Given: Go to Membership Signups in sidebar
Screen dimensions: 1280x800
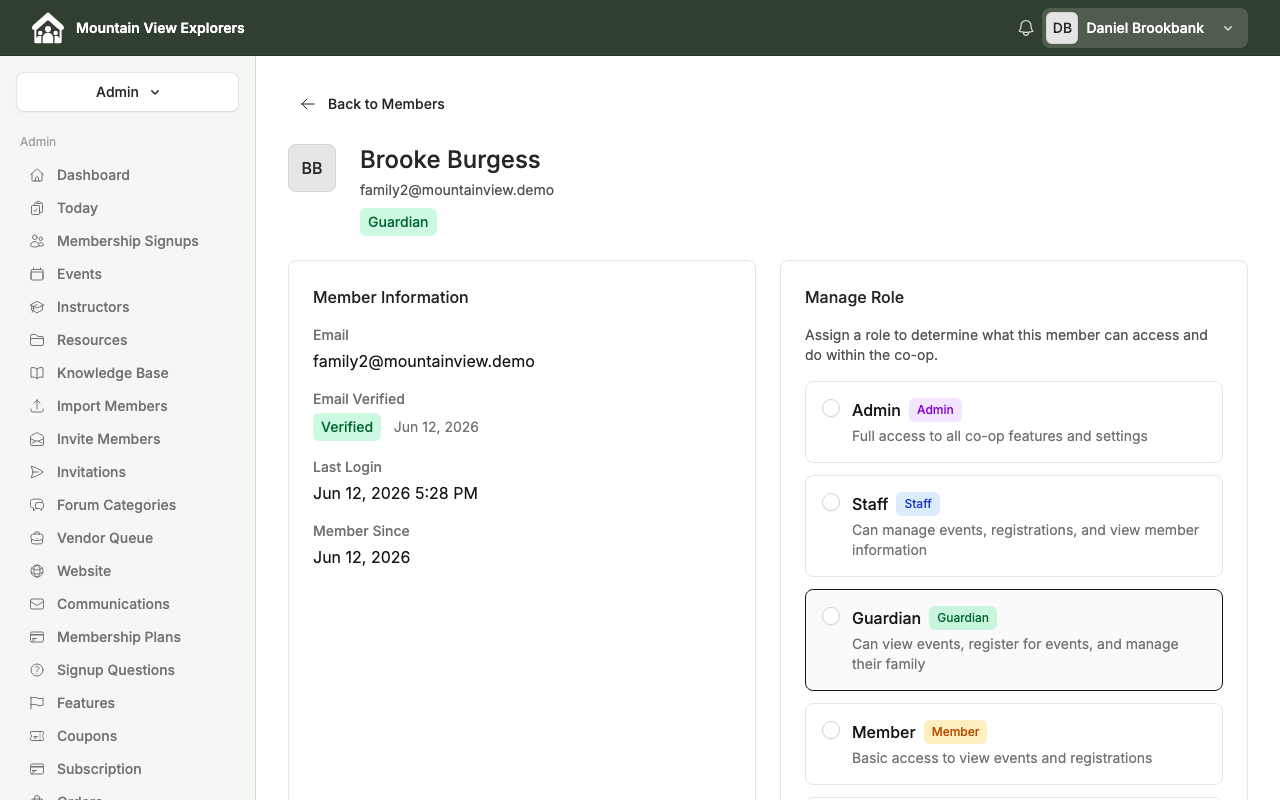Looking at the screenshot, I should coord(127,241).
